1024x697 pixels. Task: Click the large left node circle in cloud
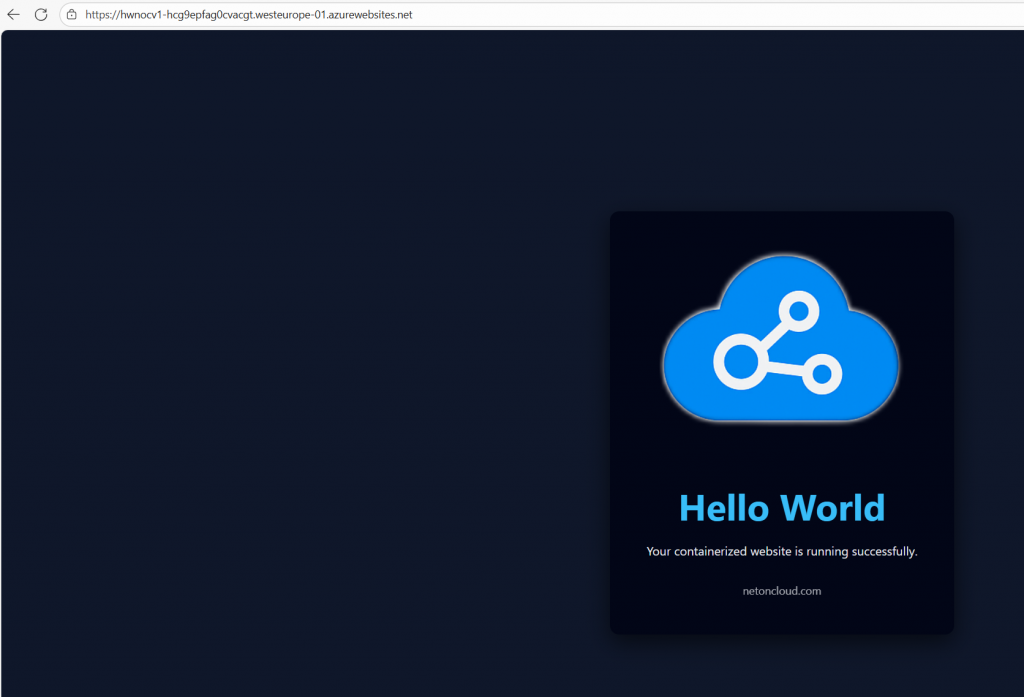point(740,359)
